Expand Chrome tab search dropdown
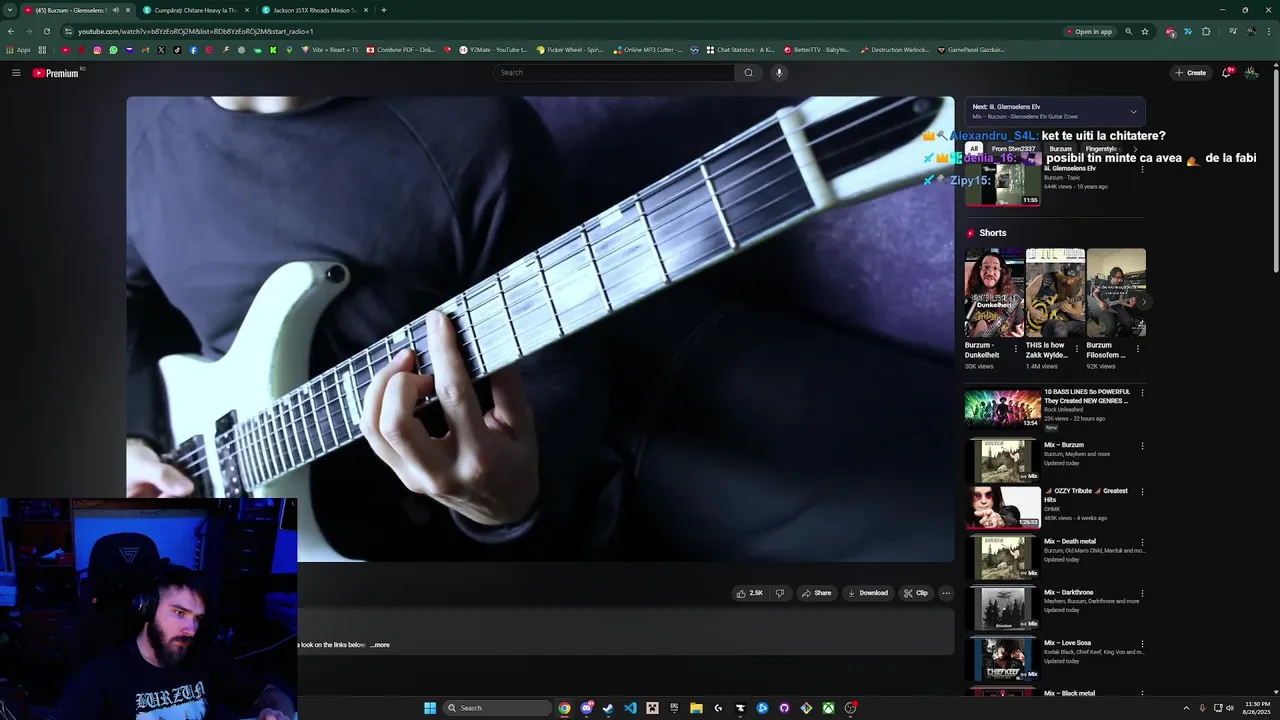 point(10,10)
